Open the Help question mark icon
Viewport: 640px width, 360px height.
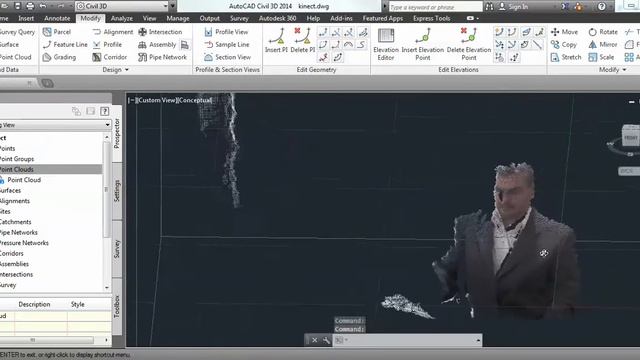coord(602,7)
